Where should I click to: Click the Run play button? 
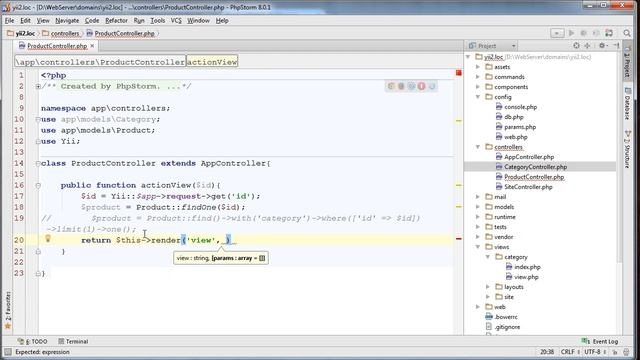tap(571, 33)
